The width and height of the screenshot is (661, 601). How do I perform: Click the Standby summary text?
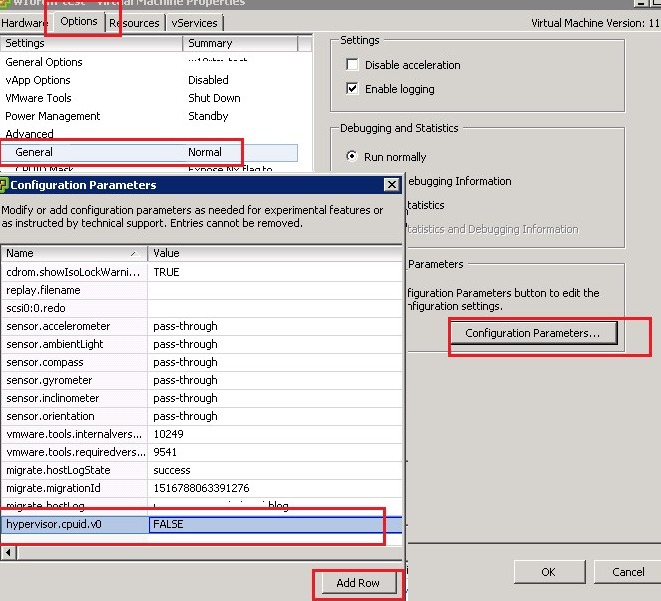coord(208,116)
